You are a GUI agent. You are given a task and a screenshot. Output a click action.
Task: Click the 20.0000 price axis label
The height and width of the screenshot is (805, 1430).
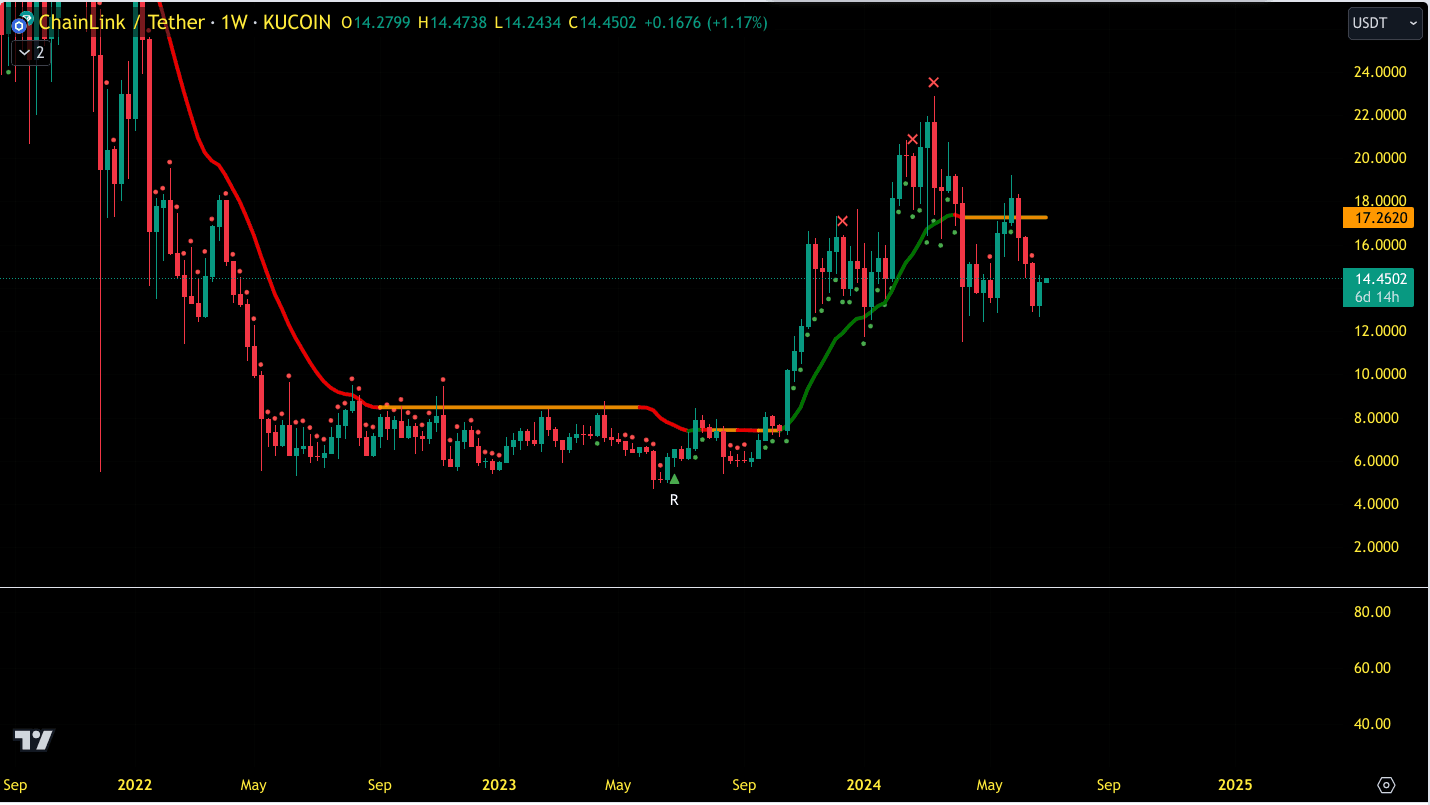pyautogui.click(x=1380, y=158)
